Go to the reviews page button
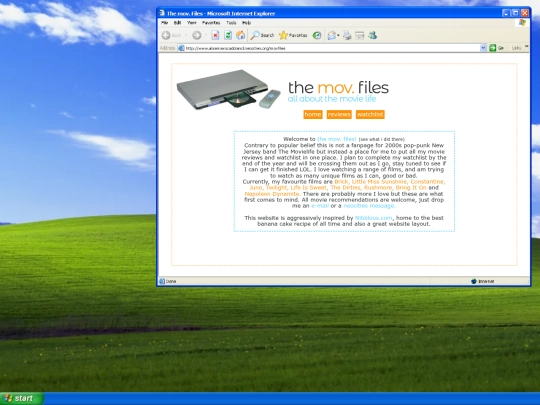This screenshot has height=405, width=540. (x=339, y=114)
